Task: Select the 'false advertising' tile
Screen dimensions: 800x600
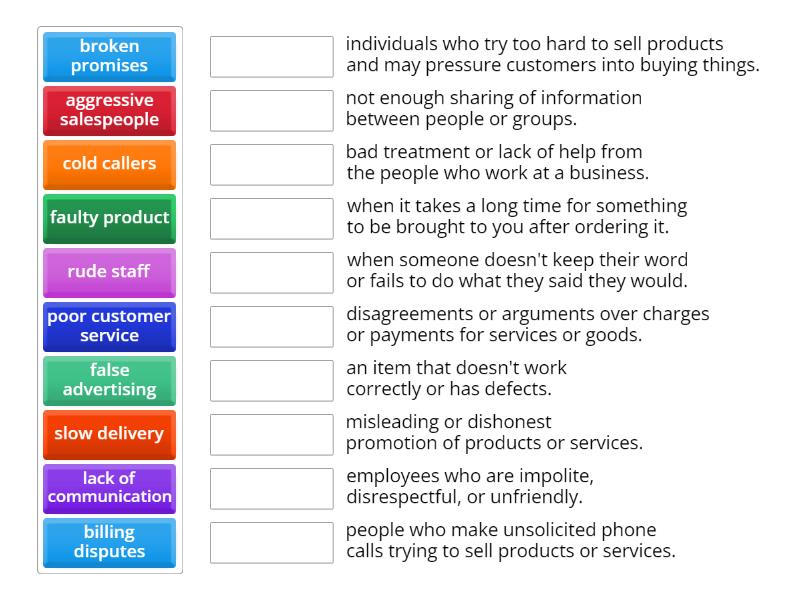Action: (109, 380)
